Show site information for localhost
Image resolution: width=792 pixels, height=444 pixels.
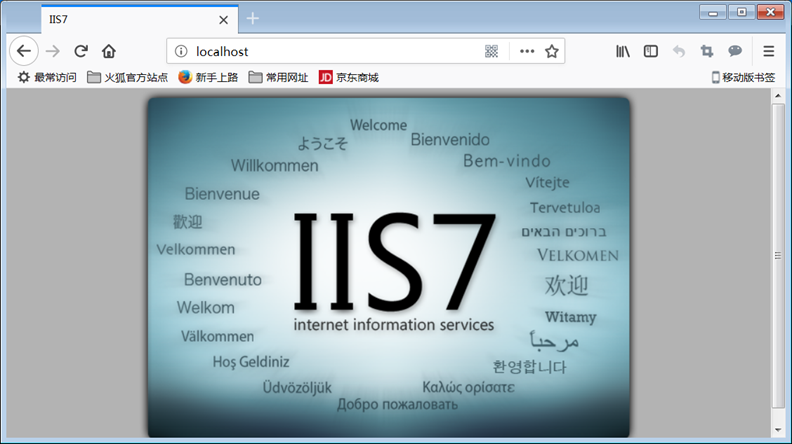181,51
